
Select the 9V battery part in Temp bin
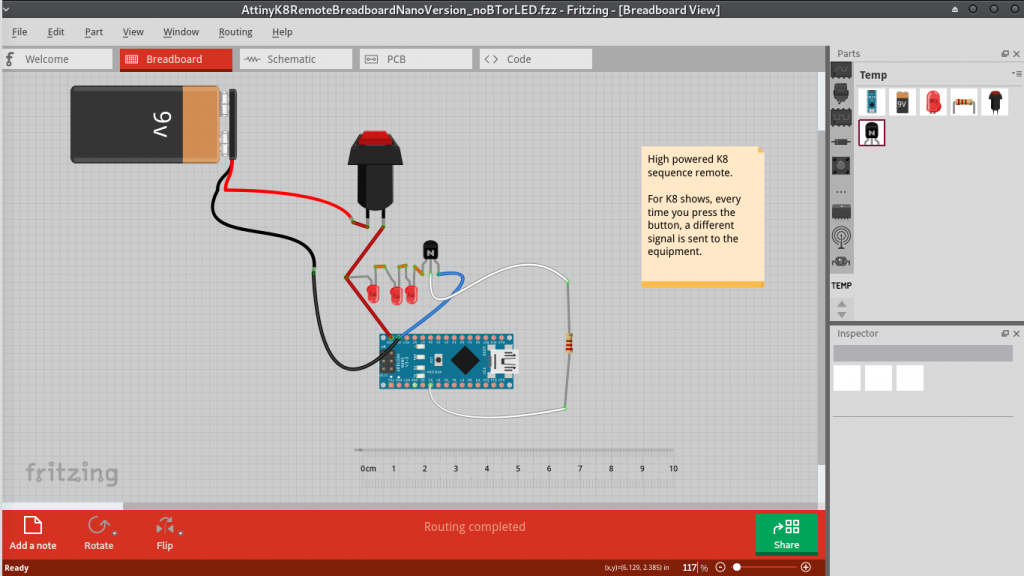(902, 102)
